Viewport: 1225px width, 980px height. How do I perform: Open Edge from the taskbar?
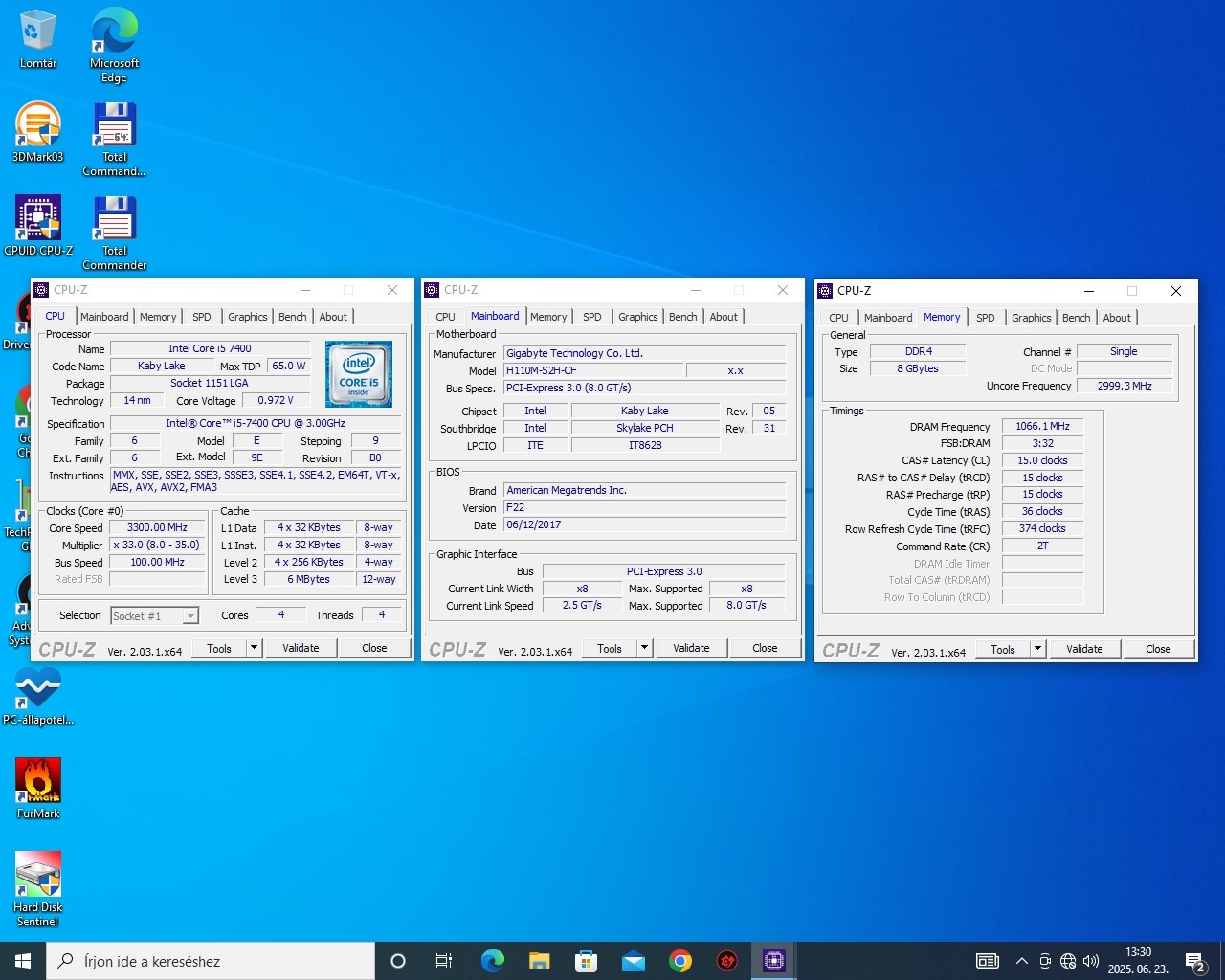[492, 961]
